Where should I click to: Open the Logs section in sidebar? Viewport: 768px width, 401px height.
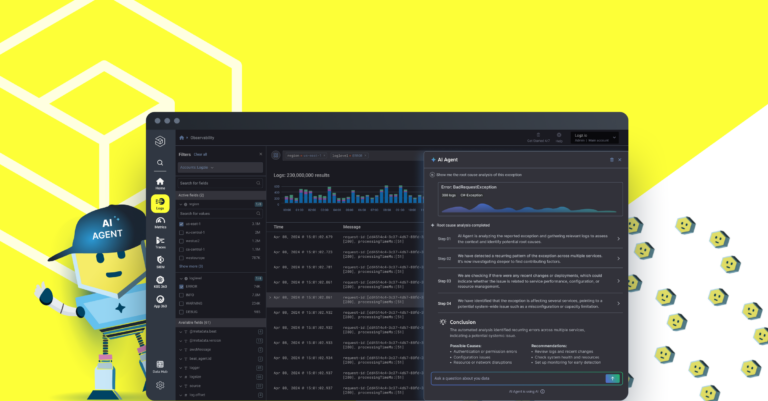click(x=160, y=203)
